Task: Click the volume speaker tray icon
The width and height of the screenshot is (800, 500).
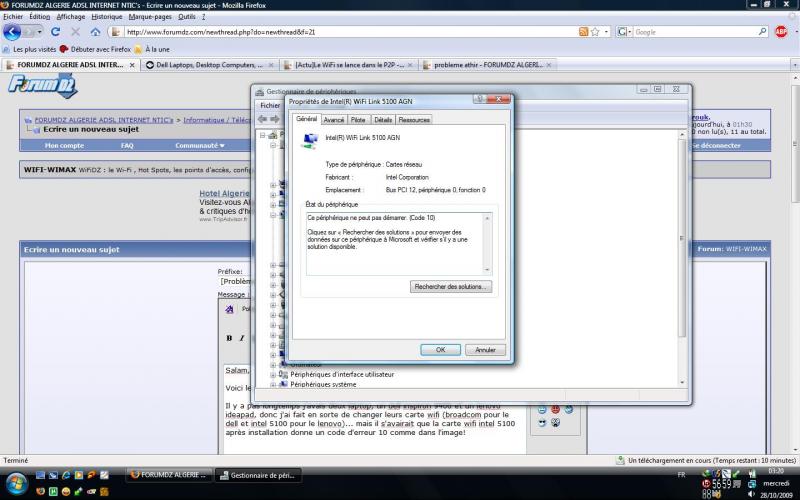Action: [x=751, y=493]
